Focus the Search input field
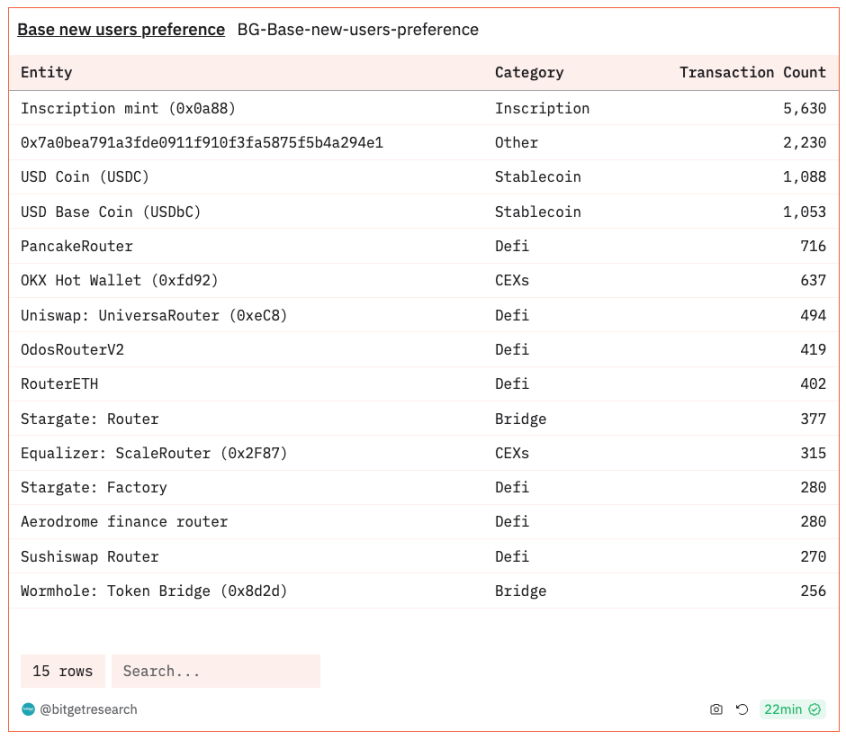Image resolution: width=846 pixels, height=740 pixels. point(215,671)
